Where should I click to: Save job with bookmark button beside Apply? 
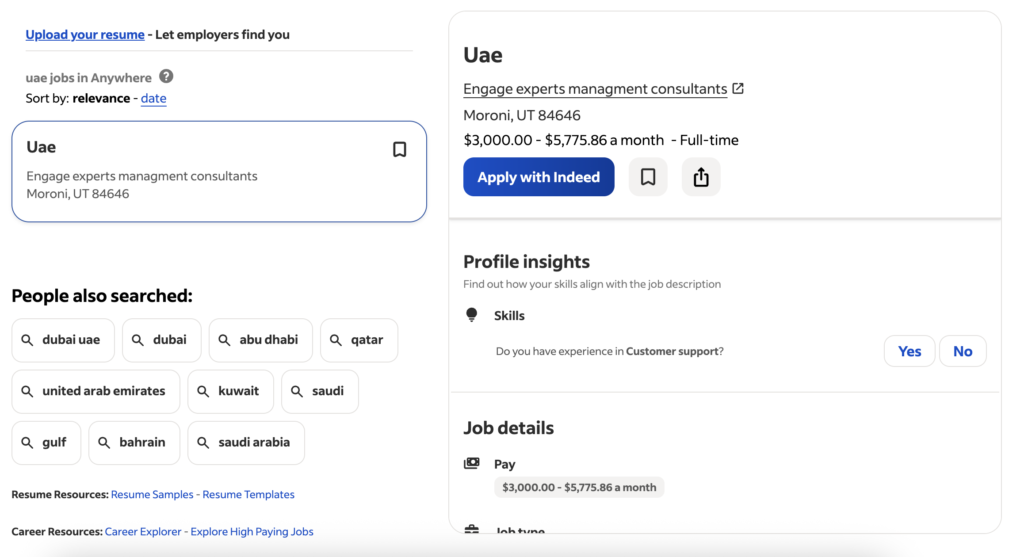click(648, 177)
